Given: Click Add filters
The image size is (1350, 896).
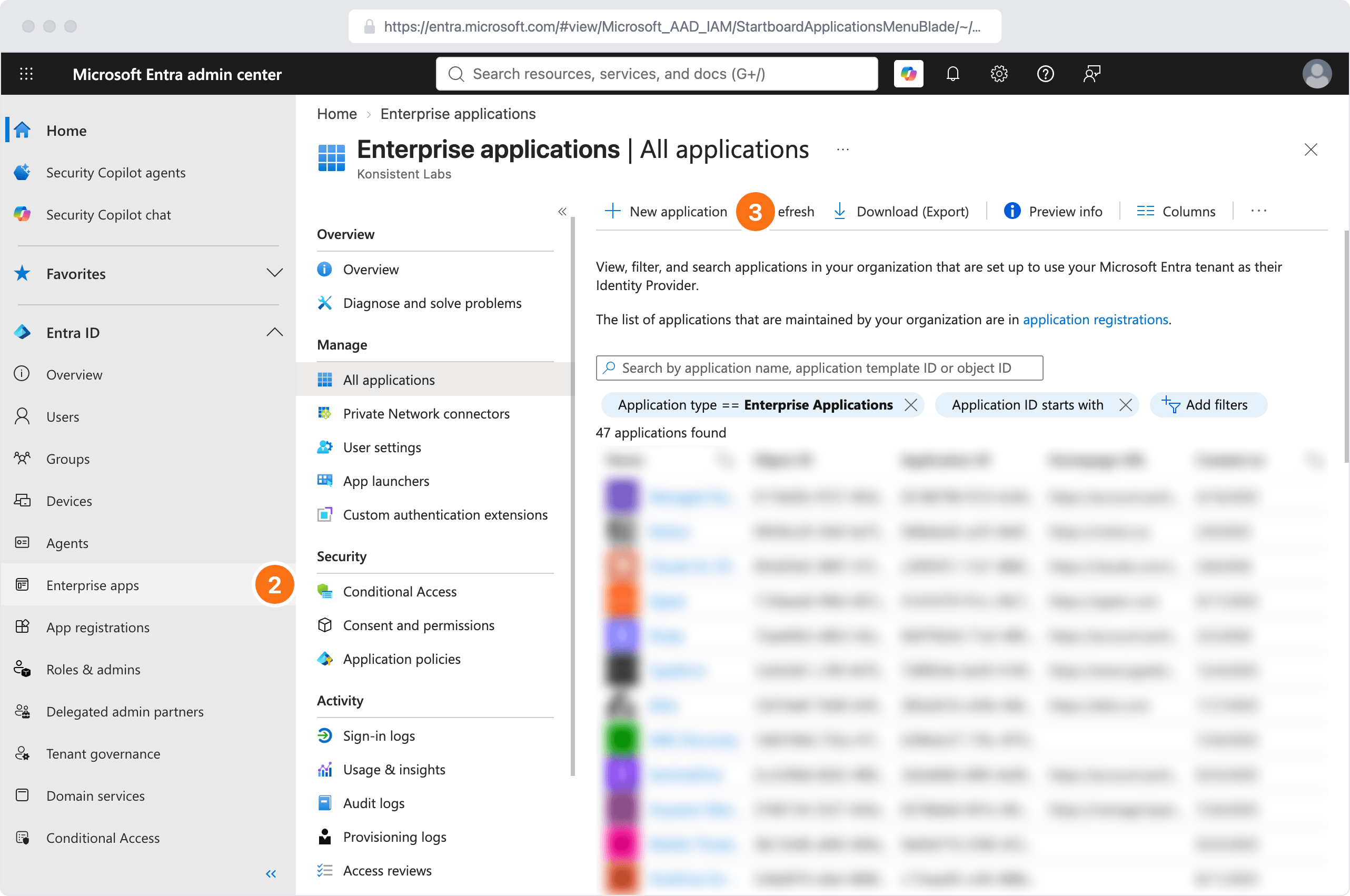Looking at the screenshot, I should [x=1208, y=405].
